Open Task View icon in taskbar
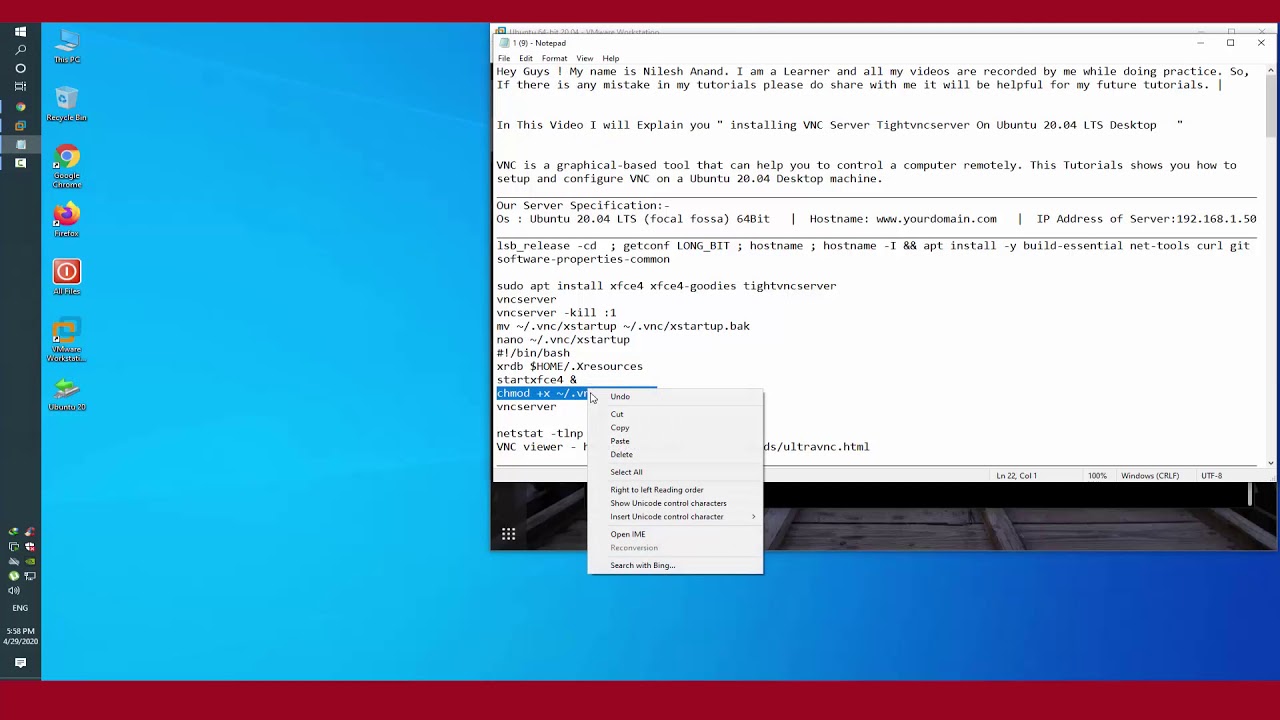The image size is (1280, 720). pyautogui.click(x=20, y=86)
